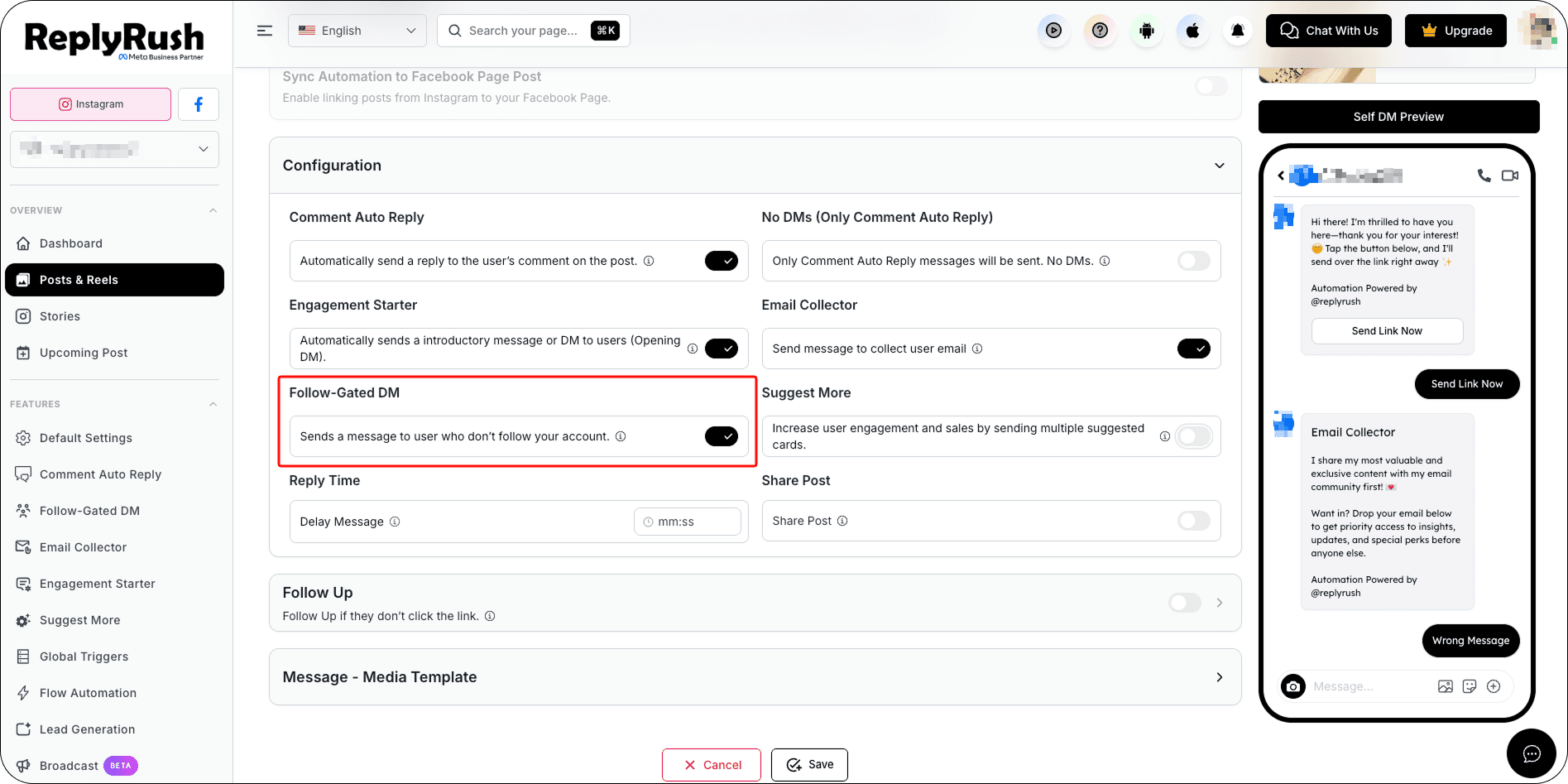Collapse the Features sidebar group

tap(213, 404)
